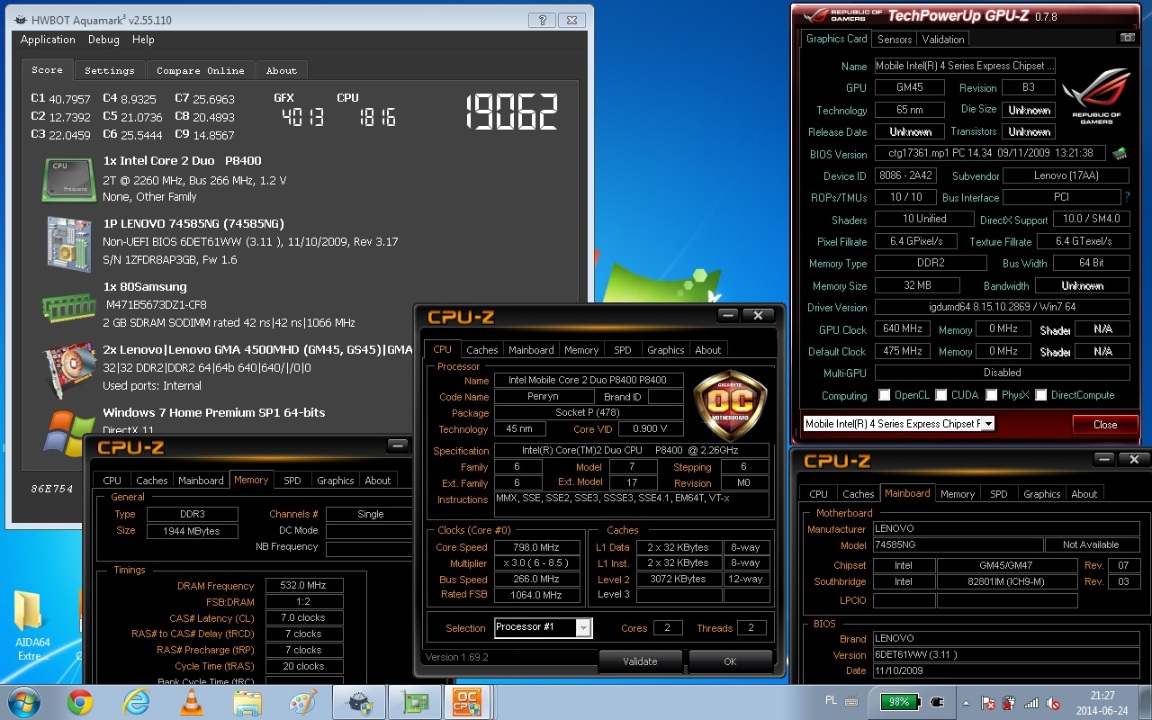The image size is (1152, 720).
Task: Click the motherboard icon beside LENOVO 74585NG
Action: 69,244
